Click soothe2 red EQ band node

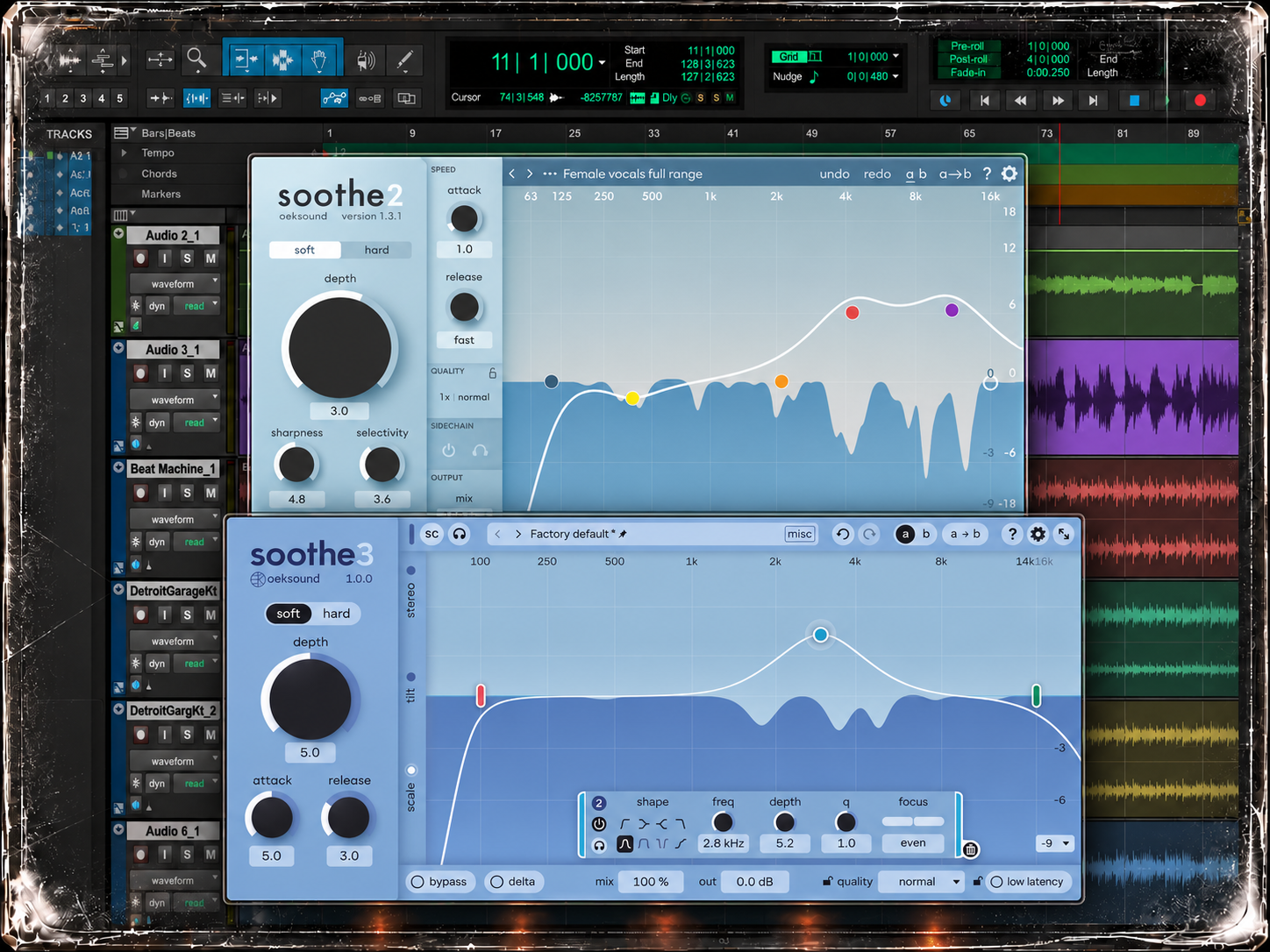(853, 312)
